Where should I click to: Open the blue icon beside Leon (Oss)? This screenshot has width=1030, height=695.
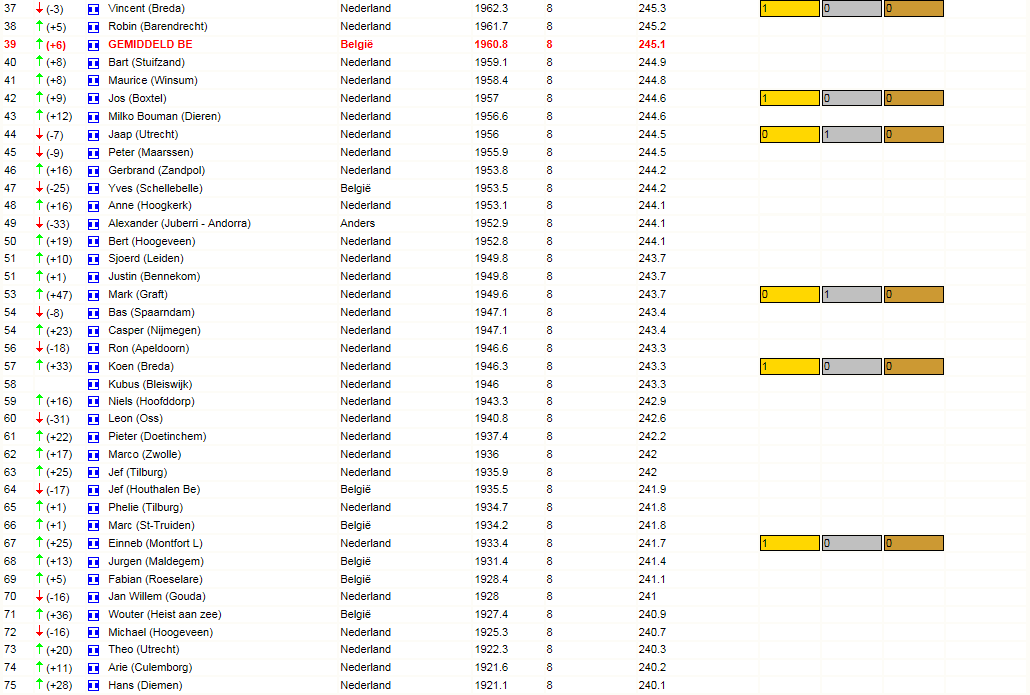[x=93, y=419]
